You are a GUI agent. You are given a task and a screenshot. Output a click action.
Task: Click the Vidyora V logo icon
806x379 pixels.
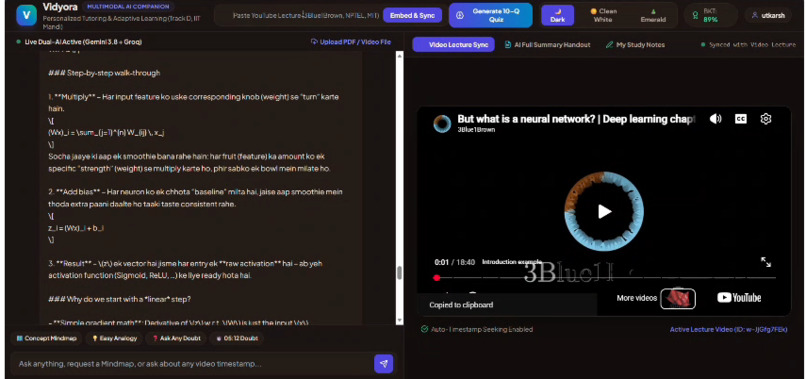(26, 15)
